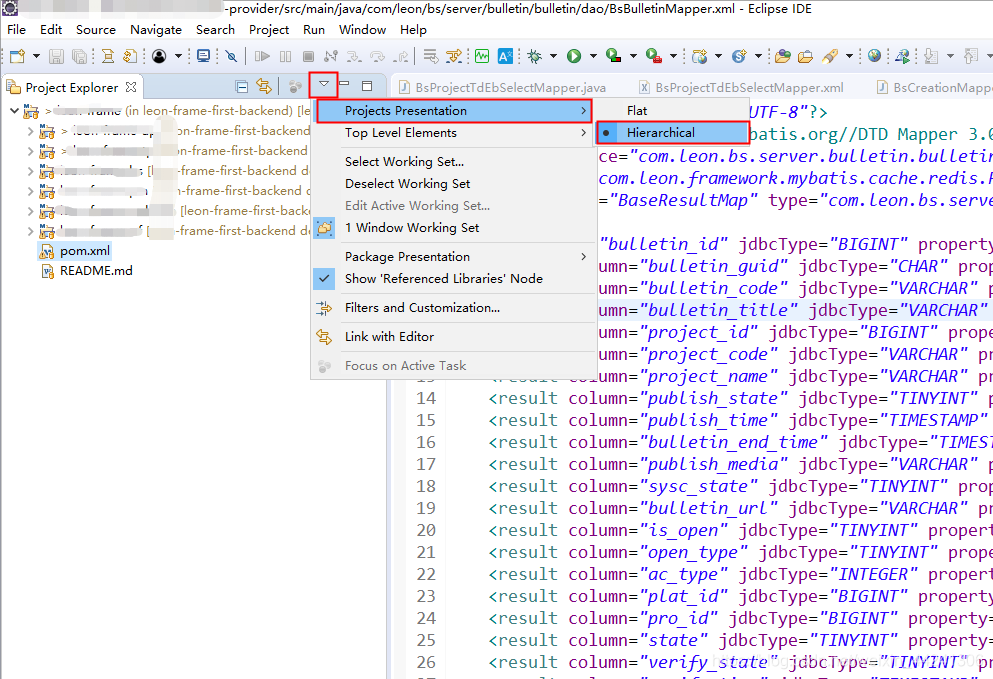Click the Run External Tools icon
Viewport: 993px width, 679px height.
654,56
